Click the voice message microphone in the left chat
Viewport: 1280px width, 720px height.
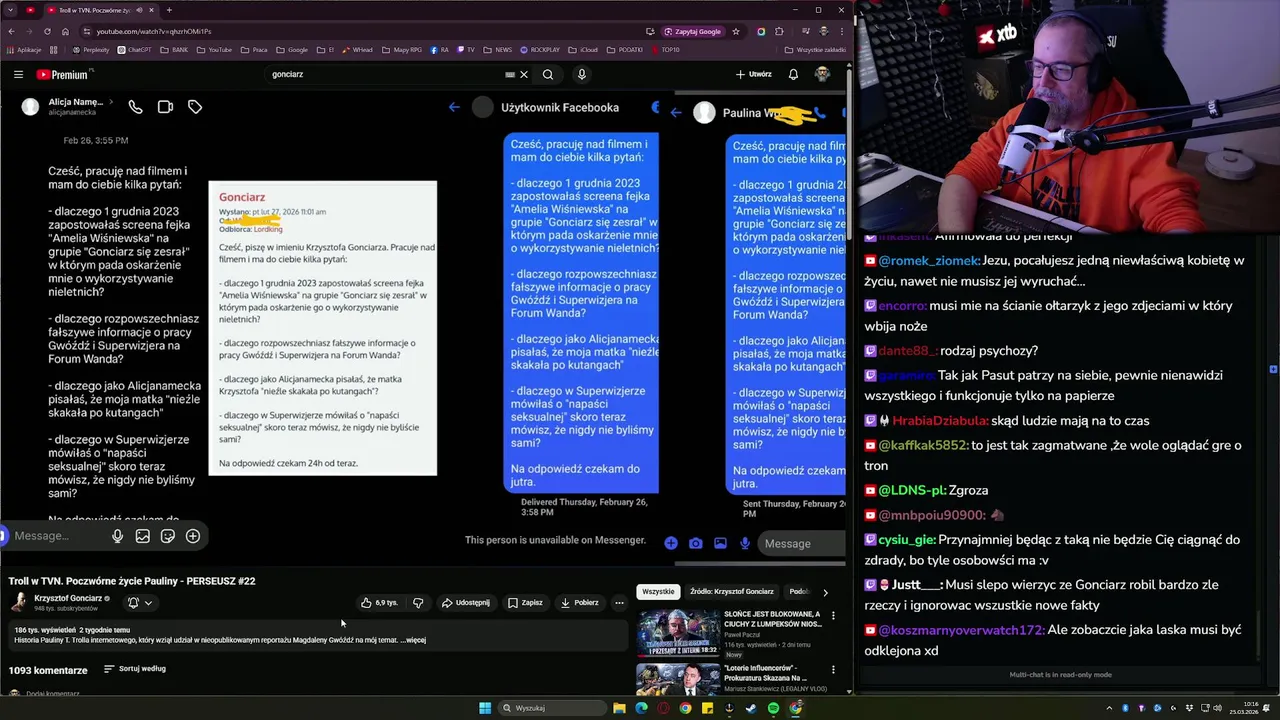tap(117, 536)
